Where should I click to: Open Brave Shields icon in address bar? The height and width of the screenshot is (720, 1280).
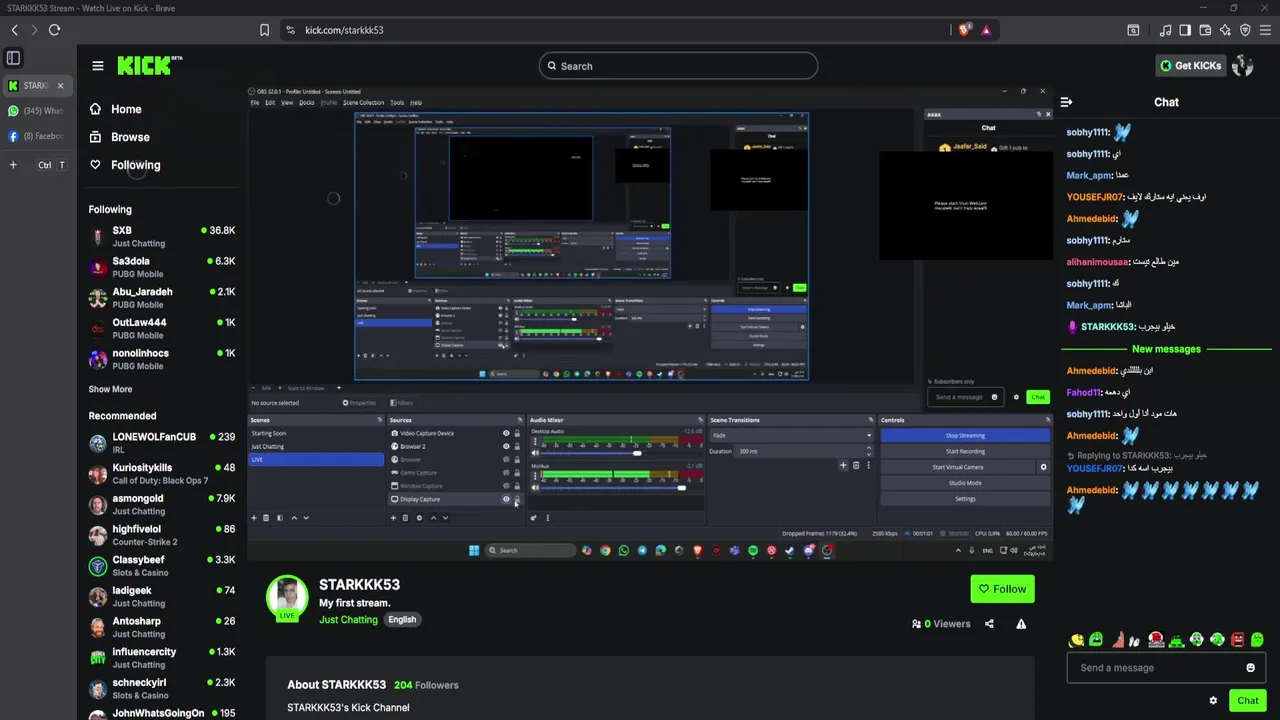(965, 30)
